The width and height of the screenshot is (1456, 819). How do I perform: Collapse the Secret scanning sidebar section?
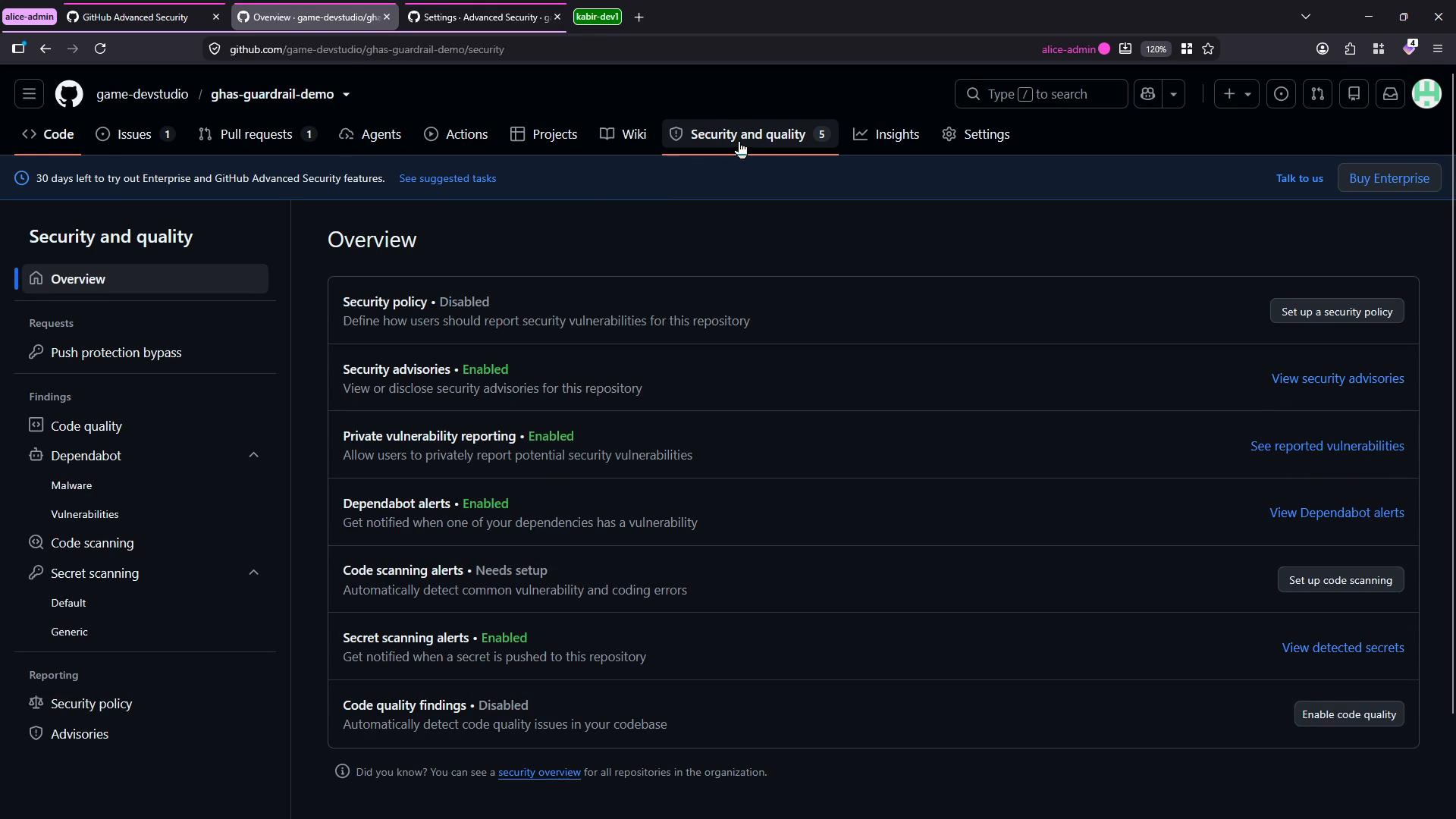[x=253, y=573]
